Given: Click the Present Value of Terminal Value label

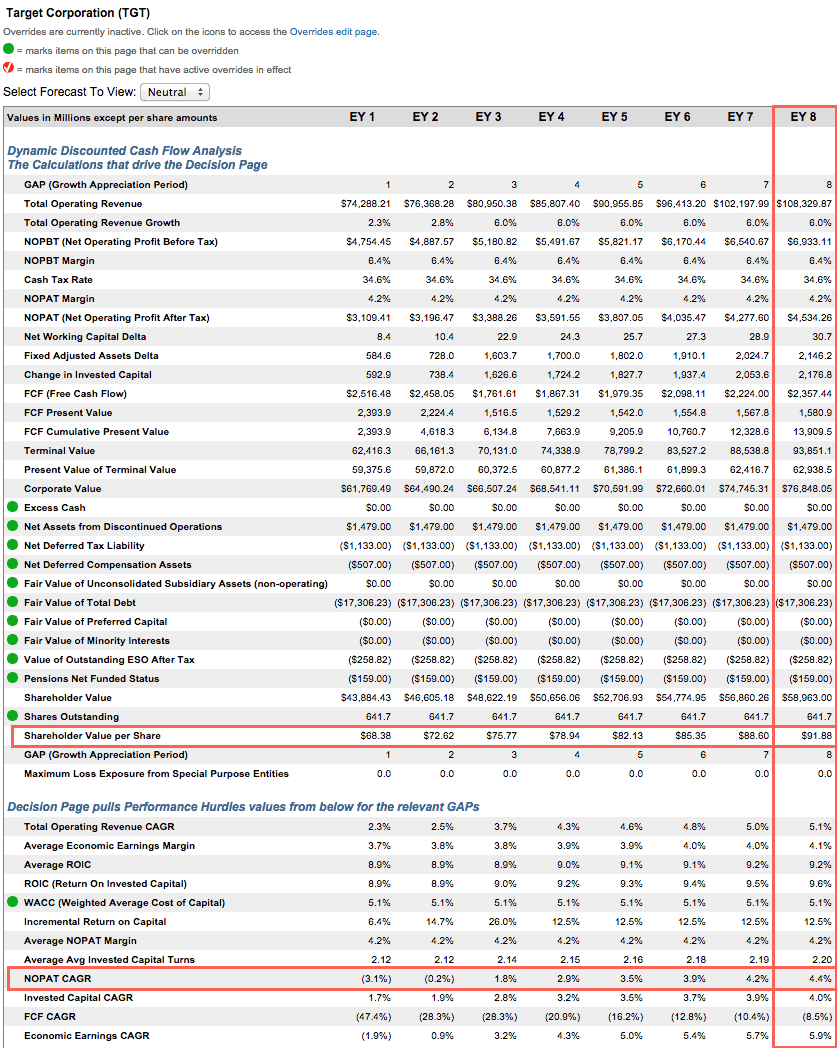Looking at the screenshot, I should [100, 469].
